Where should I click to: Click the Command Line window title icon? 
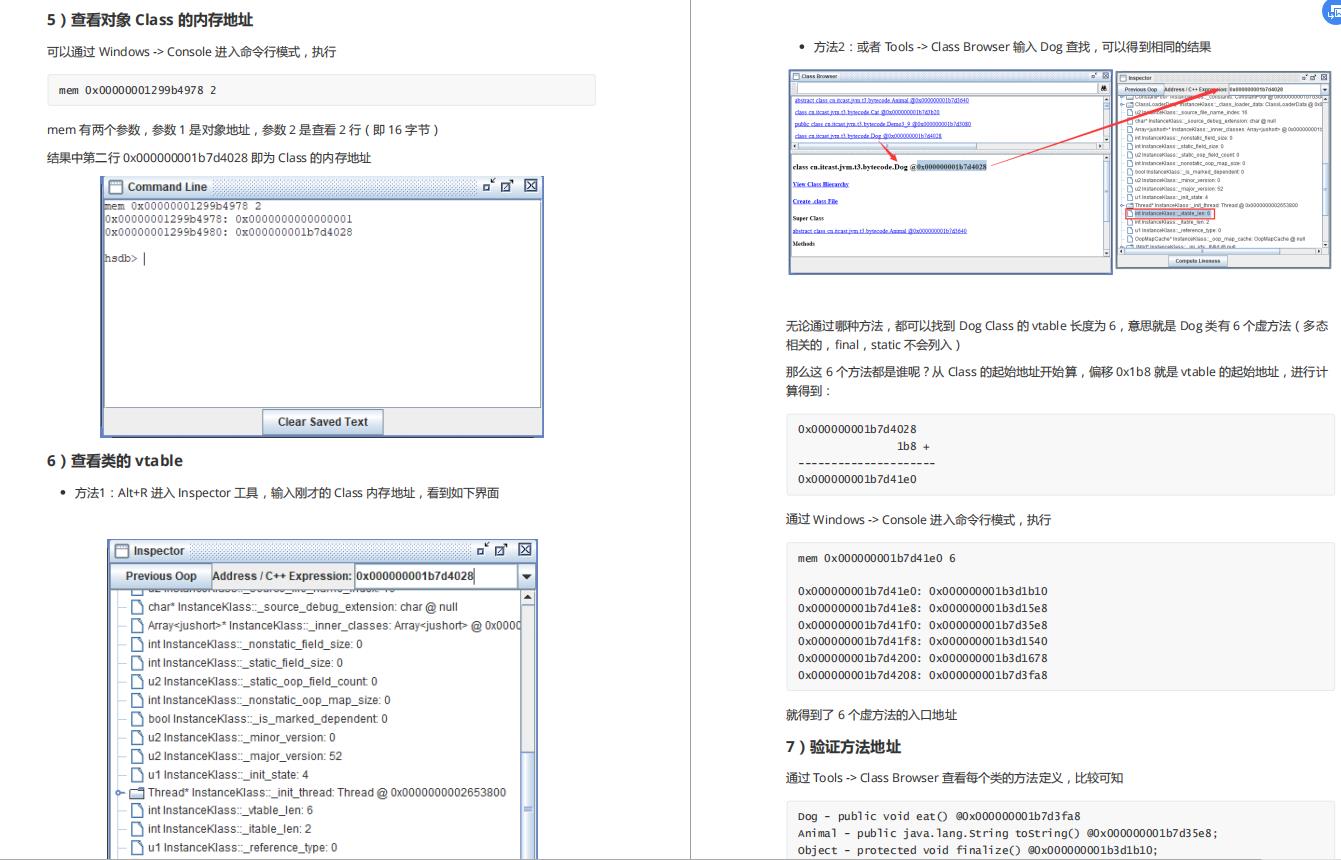pyautogui.click(x=115, y=186)
